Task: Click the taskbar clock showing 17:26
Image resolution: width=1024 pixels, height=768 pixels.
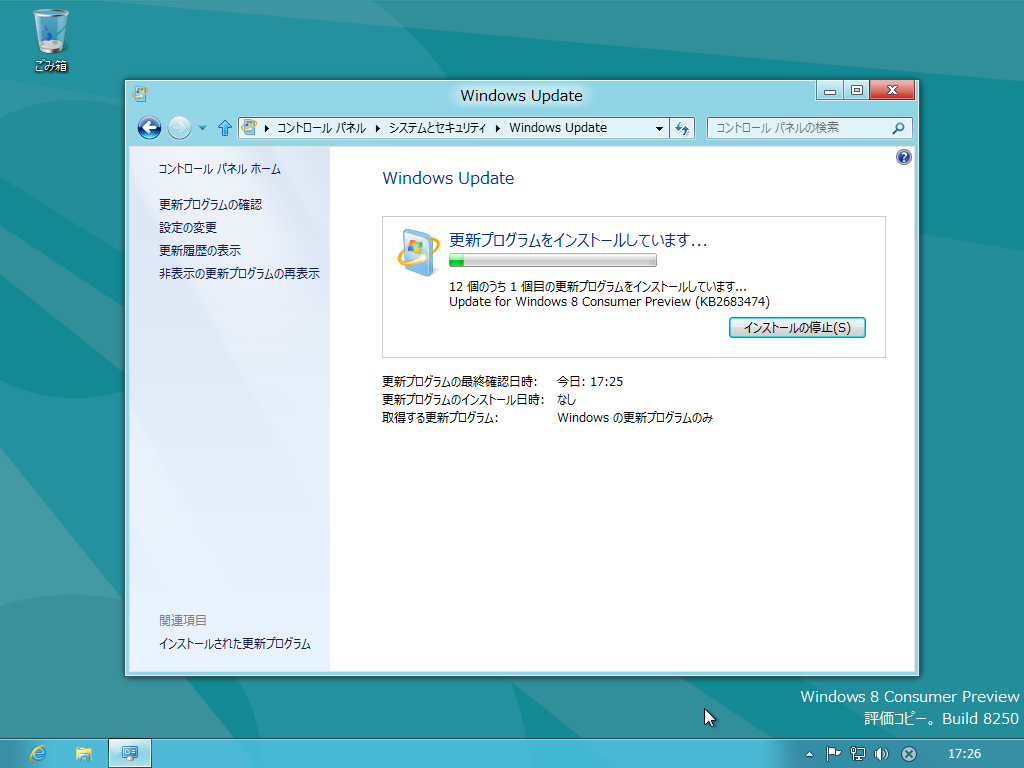Action: tap(965, 754)
